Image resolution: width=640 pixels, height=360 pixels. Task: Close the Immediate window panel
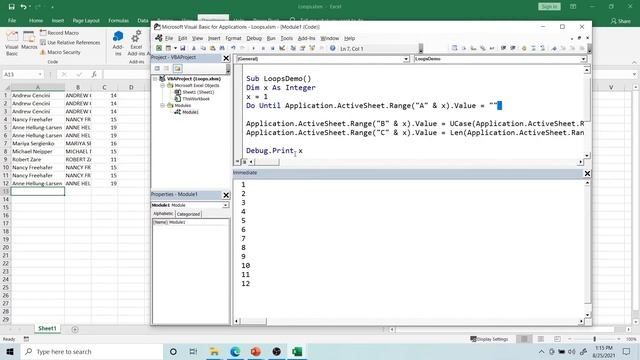coord(587,173)
